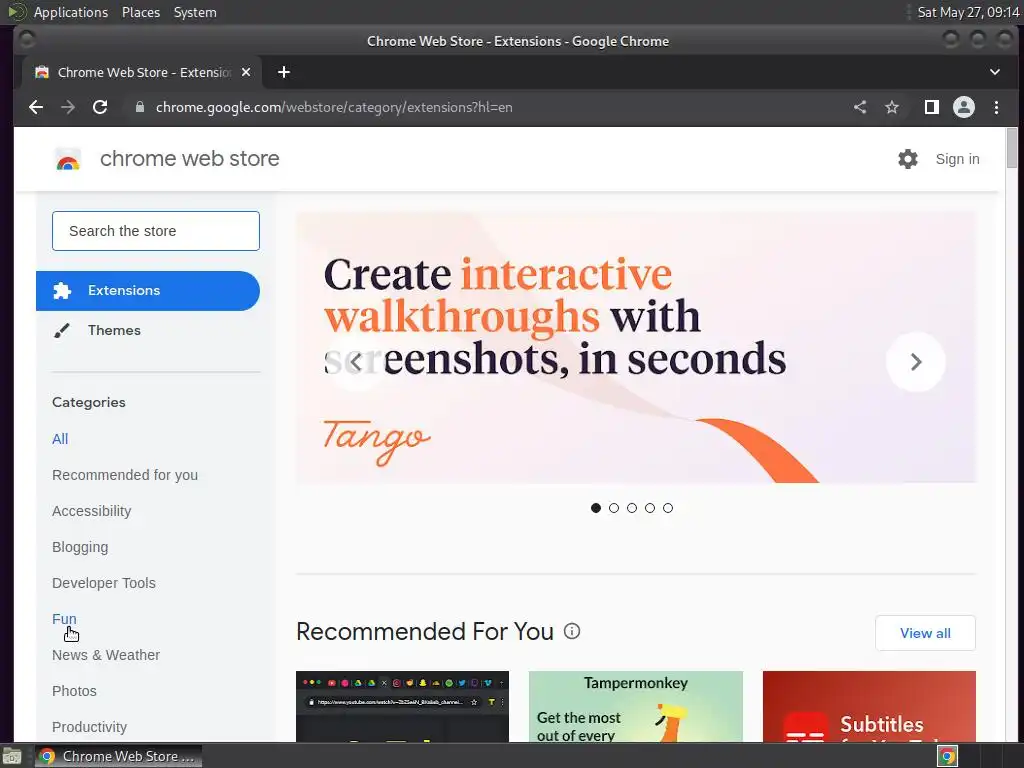
Task: Click the browser forward arrow
Action: [x=68, y=107]
